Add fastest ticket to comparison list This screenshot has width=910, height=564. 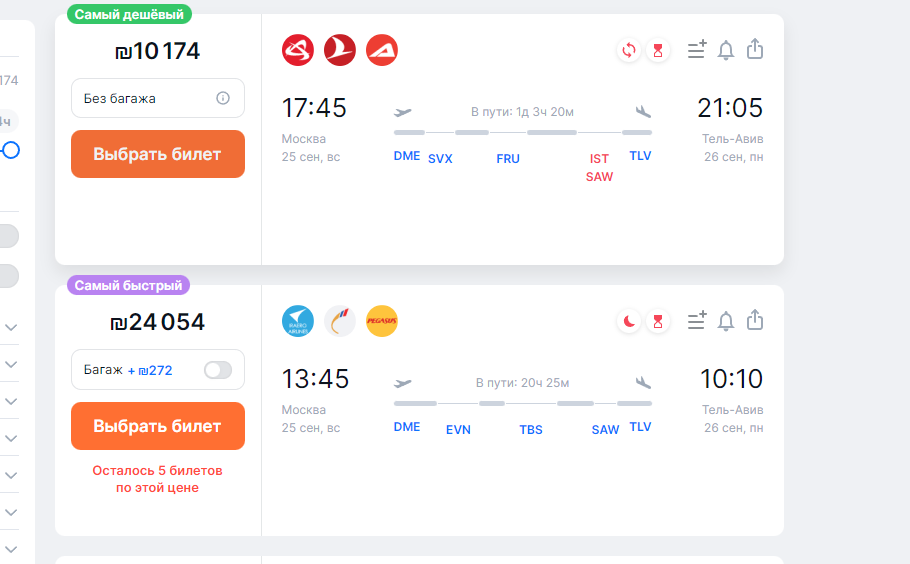697,320
